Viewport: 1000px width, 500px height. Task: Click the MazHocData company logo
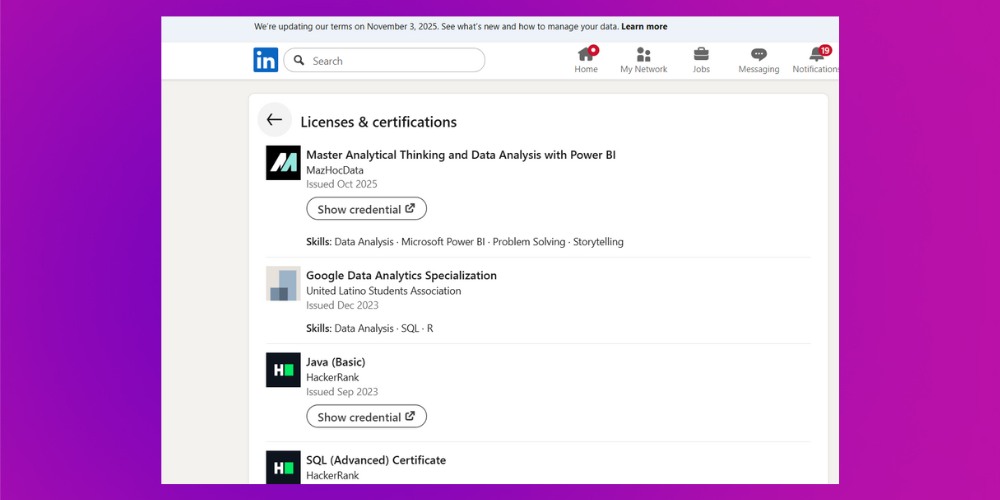[283, 162]
